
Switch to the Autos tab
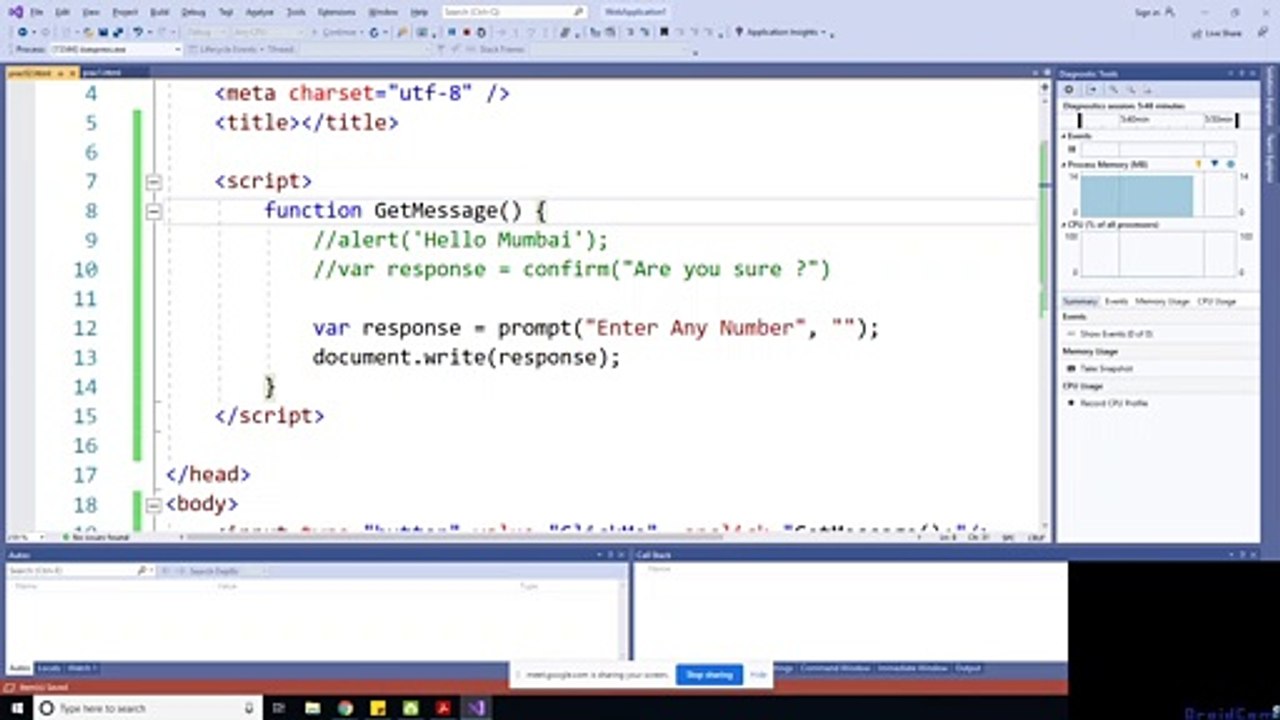[x=20, y=667]
